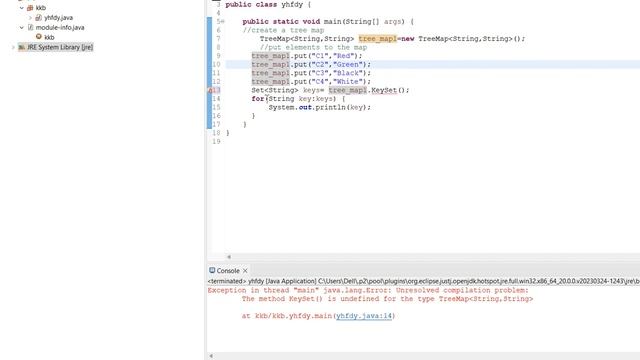This screenshot has height=360, width=640.
Task: Collapse the module-info.java node
Action: point(22,27)
